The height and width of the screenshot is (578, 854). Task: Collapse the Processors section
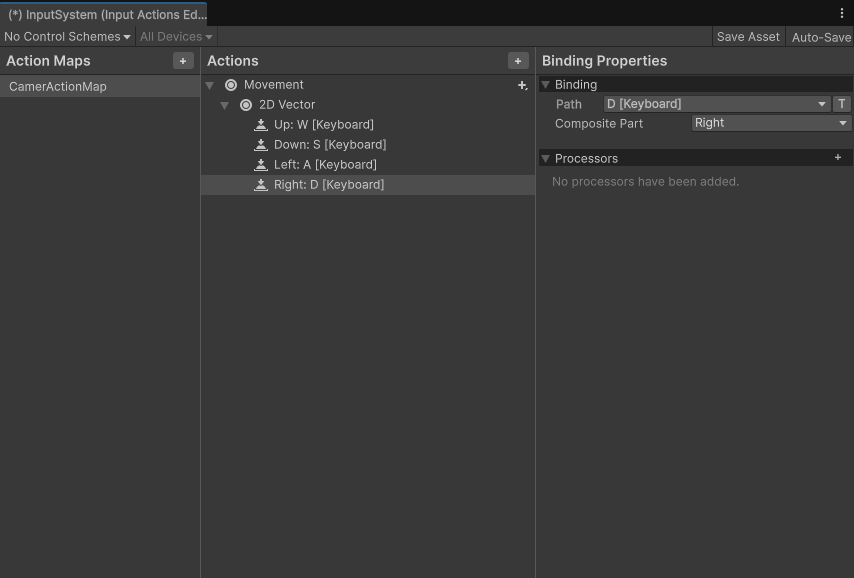tap(546, 159)
